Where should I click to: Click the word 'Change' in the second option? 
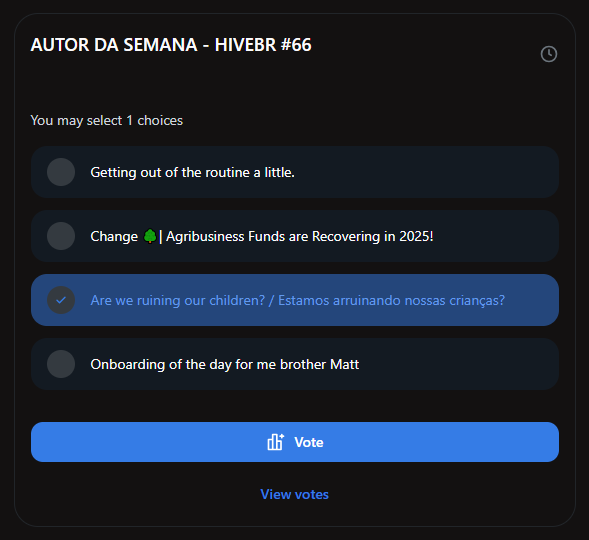click(114, 237)
